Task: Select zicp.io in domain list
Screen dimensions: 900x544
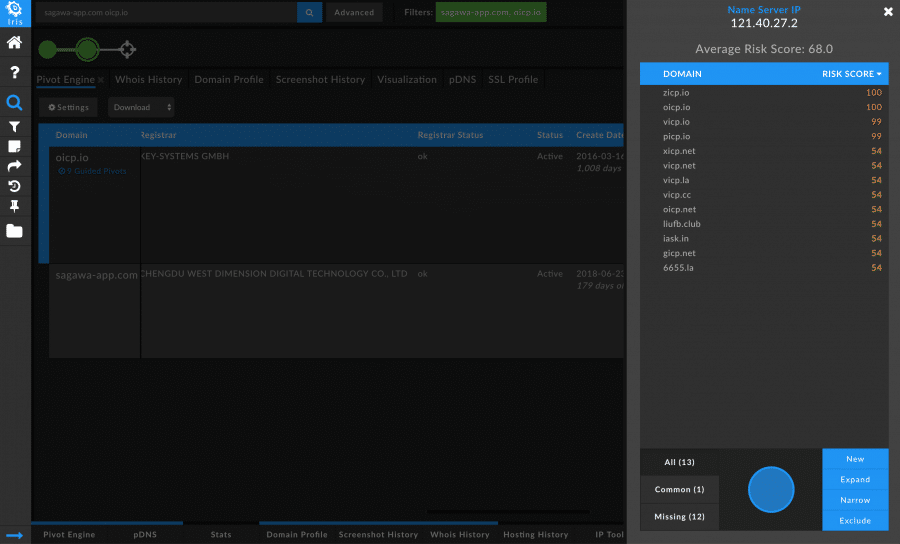Action: click(x=764, y=92)
